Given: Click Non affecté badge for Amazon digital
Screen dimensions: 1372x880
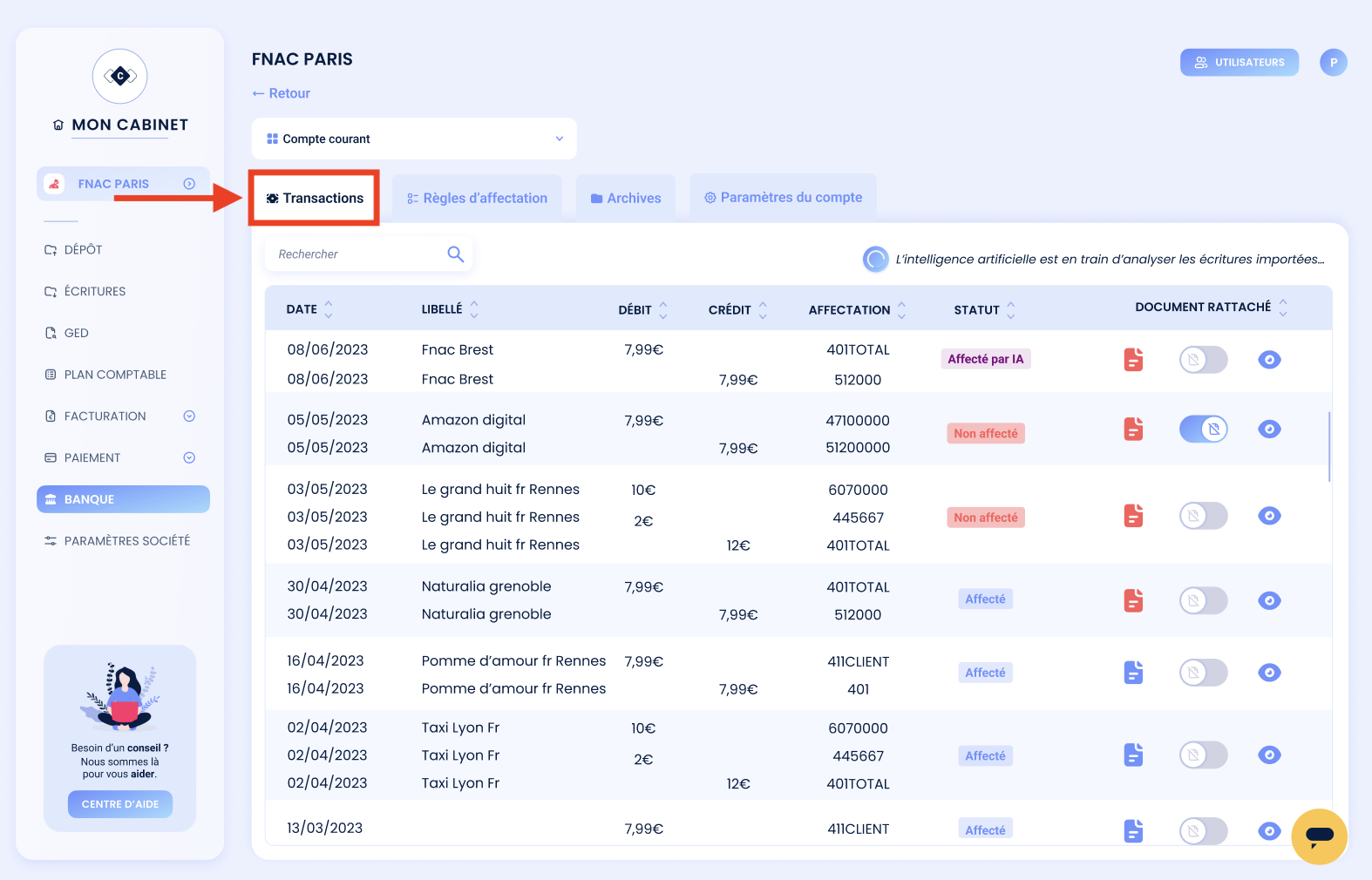Looking at the screenshot, I should [986, 433].
